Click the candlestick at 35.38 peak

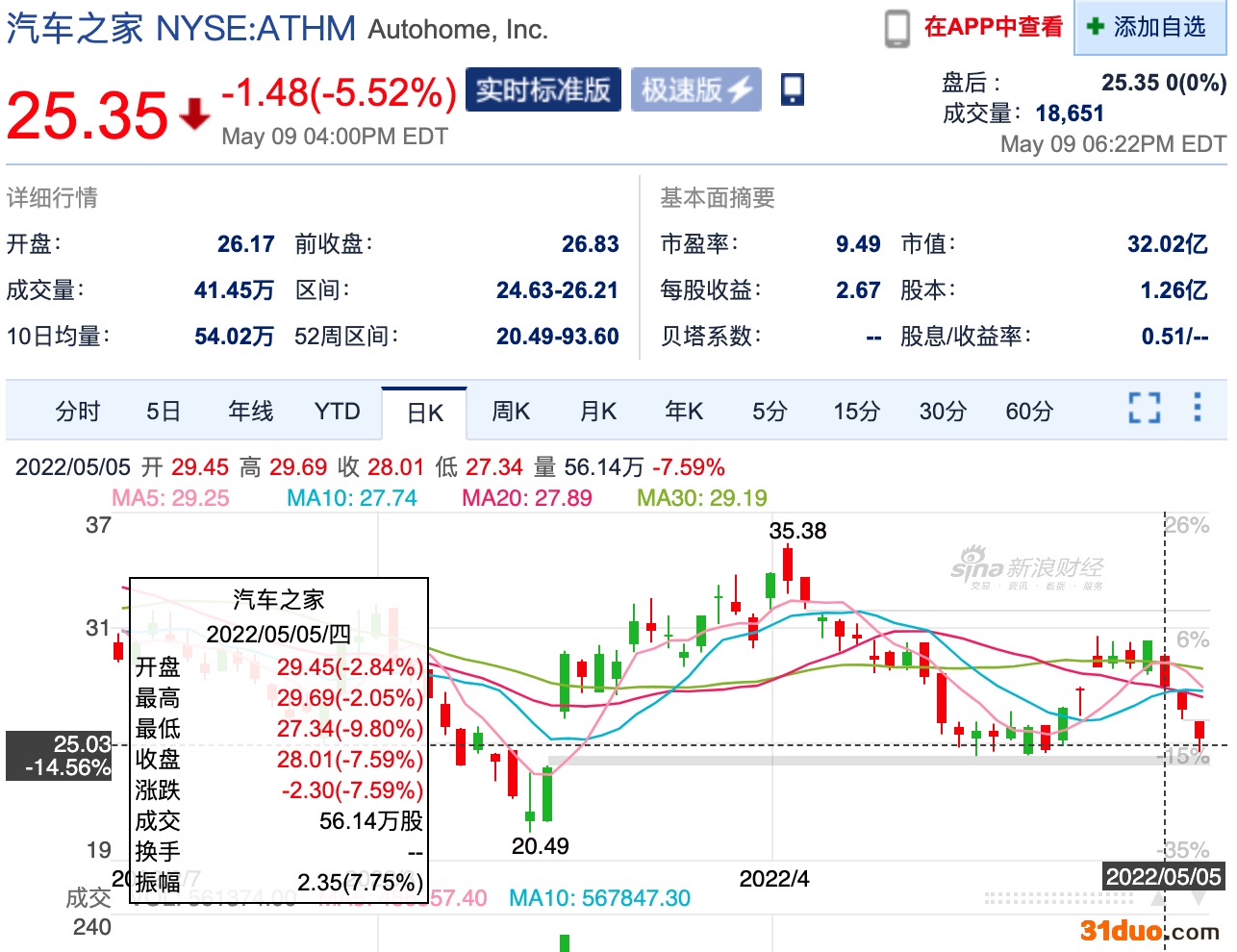788,567
